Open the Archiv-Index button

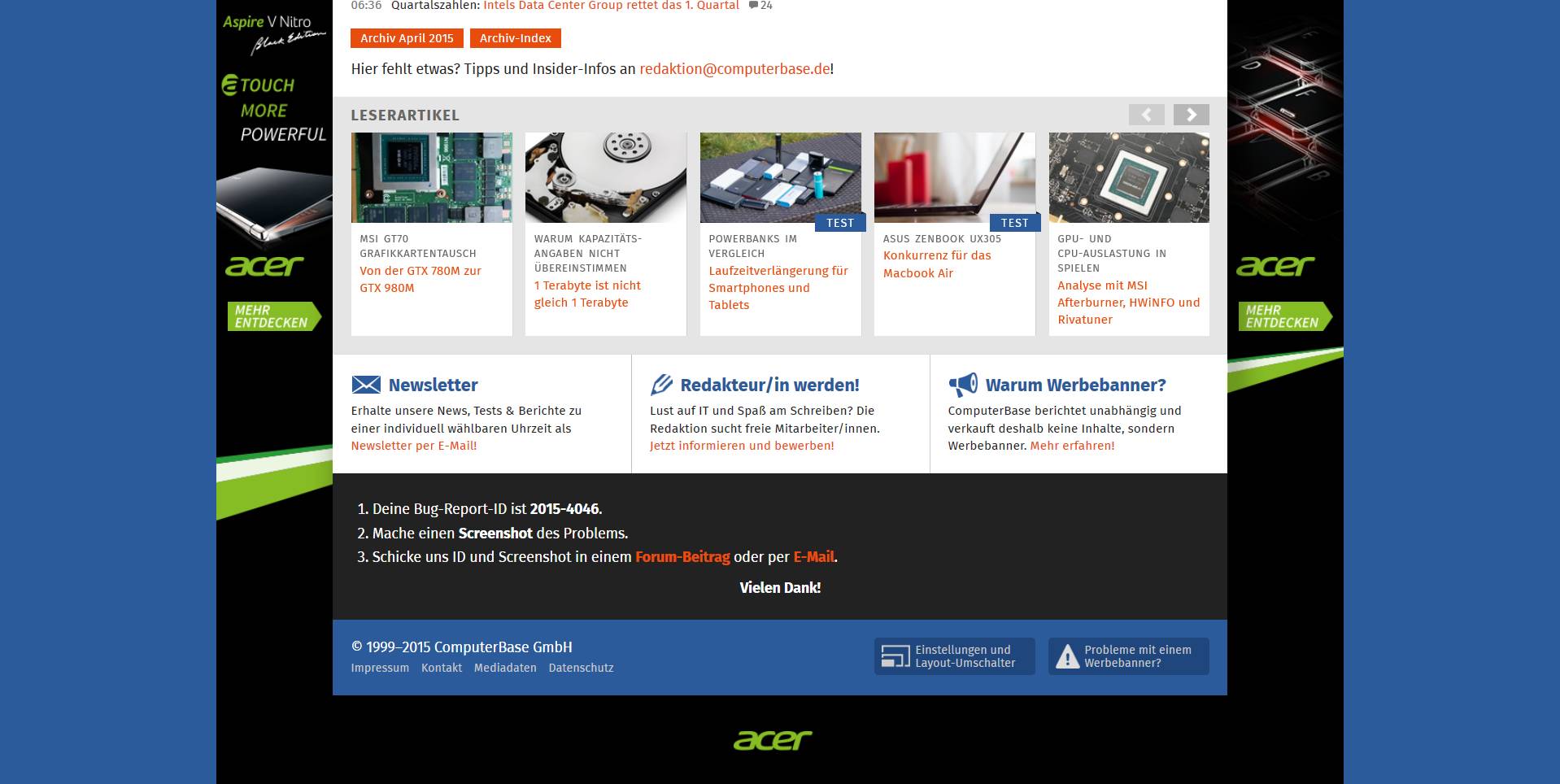[x=516, y=38]
